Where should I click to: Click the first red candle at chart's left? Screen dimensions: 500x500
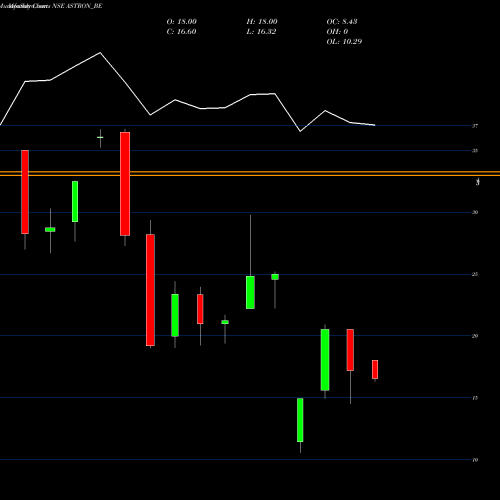pyautogui.click(x=25, y=192)
